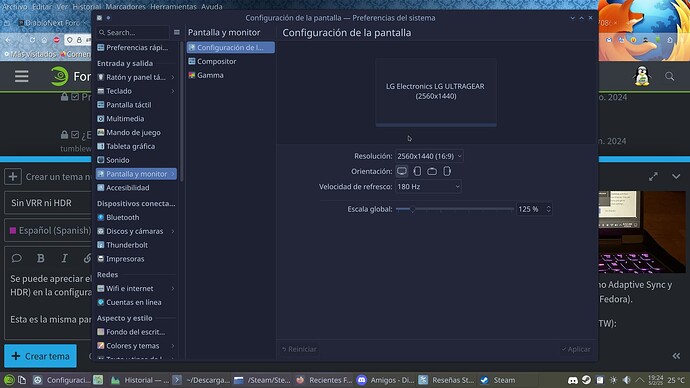Open Fondo del escritorio settings
Viewport: 690px width, 388px height.
pos(136,332)
